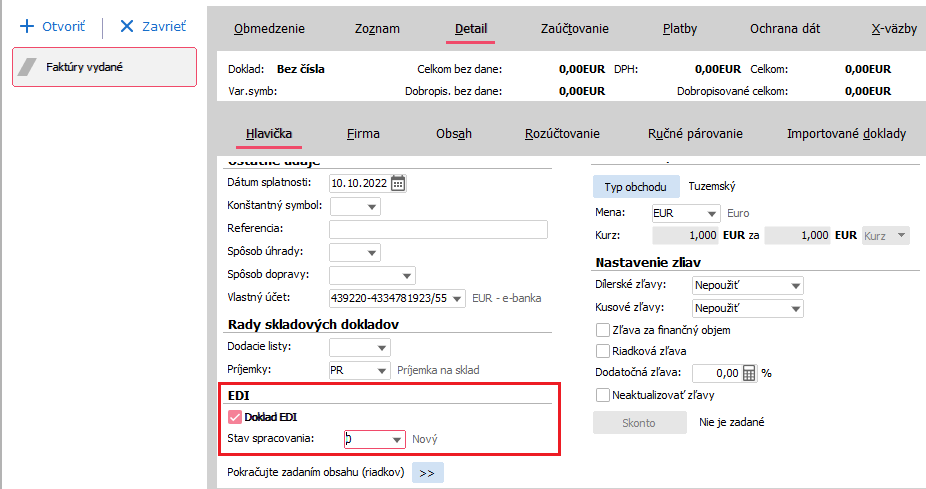
Task: Open the Dílerské zľavy dropdown
Action: tap(794, 286)
